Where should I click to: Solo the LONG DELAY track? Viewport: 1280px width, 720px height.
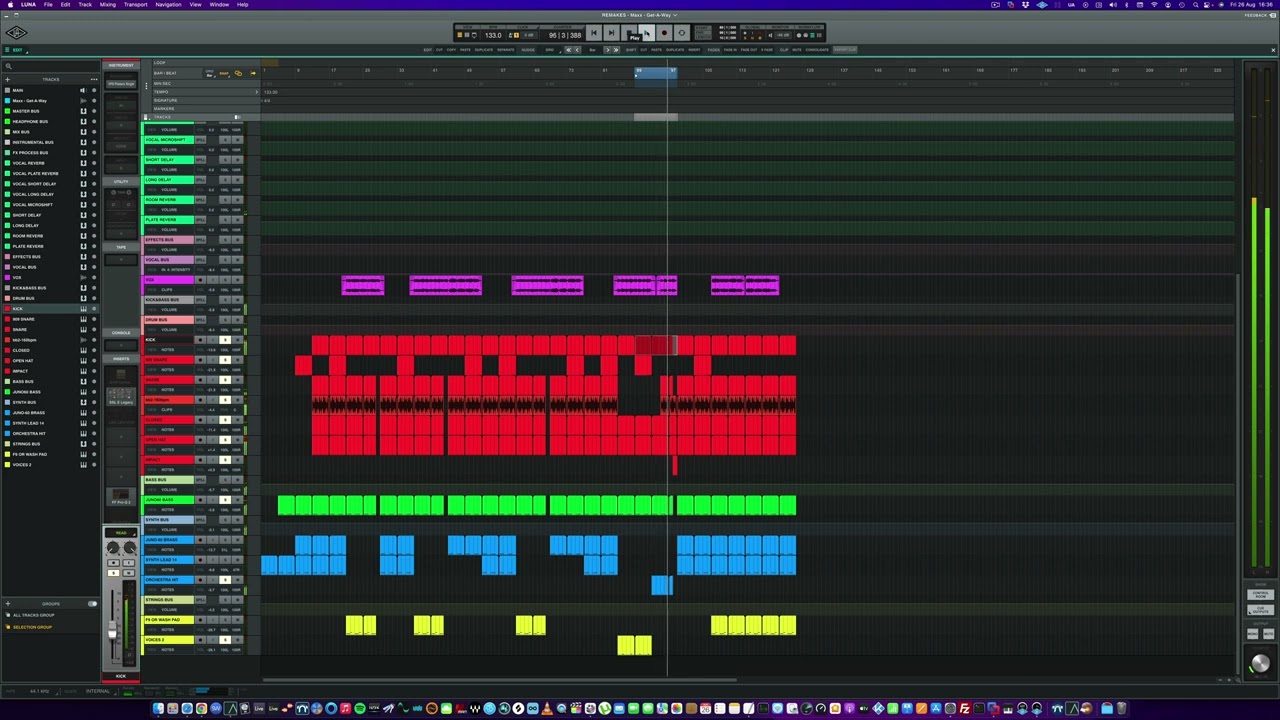[225, 180]
